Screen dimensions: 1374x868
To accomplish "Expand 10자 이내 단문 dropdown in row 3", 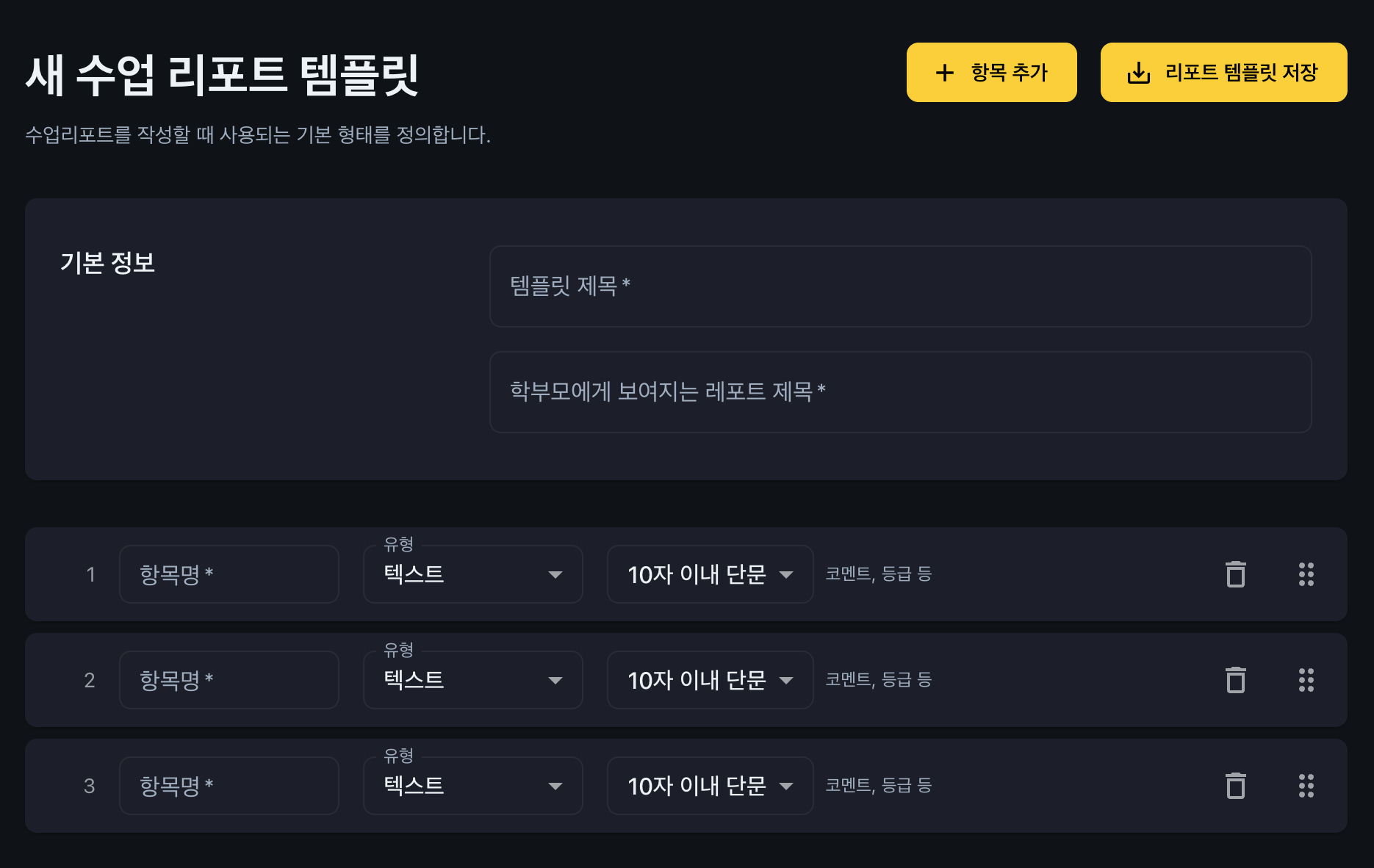I will tap(710, 786).
